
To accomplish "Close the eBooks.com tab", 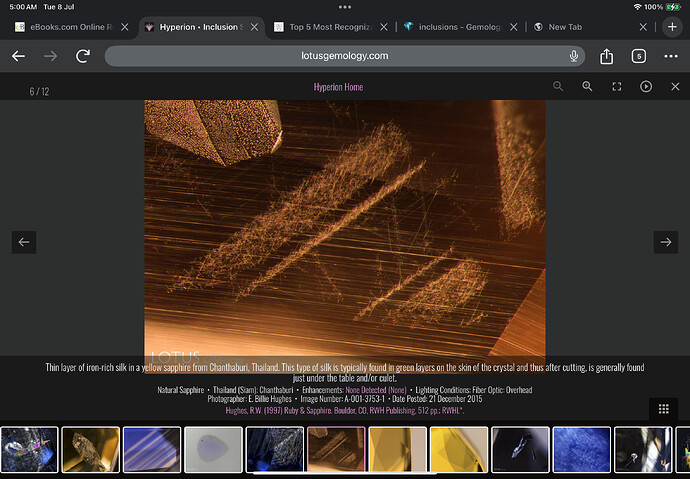I will (125, 27).
